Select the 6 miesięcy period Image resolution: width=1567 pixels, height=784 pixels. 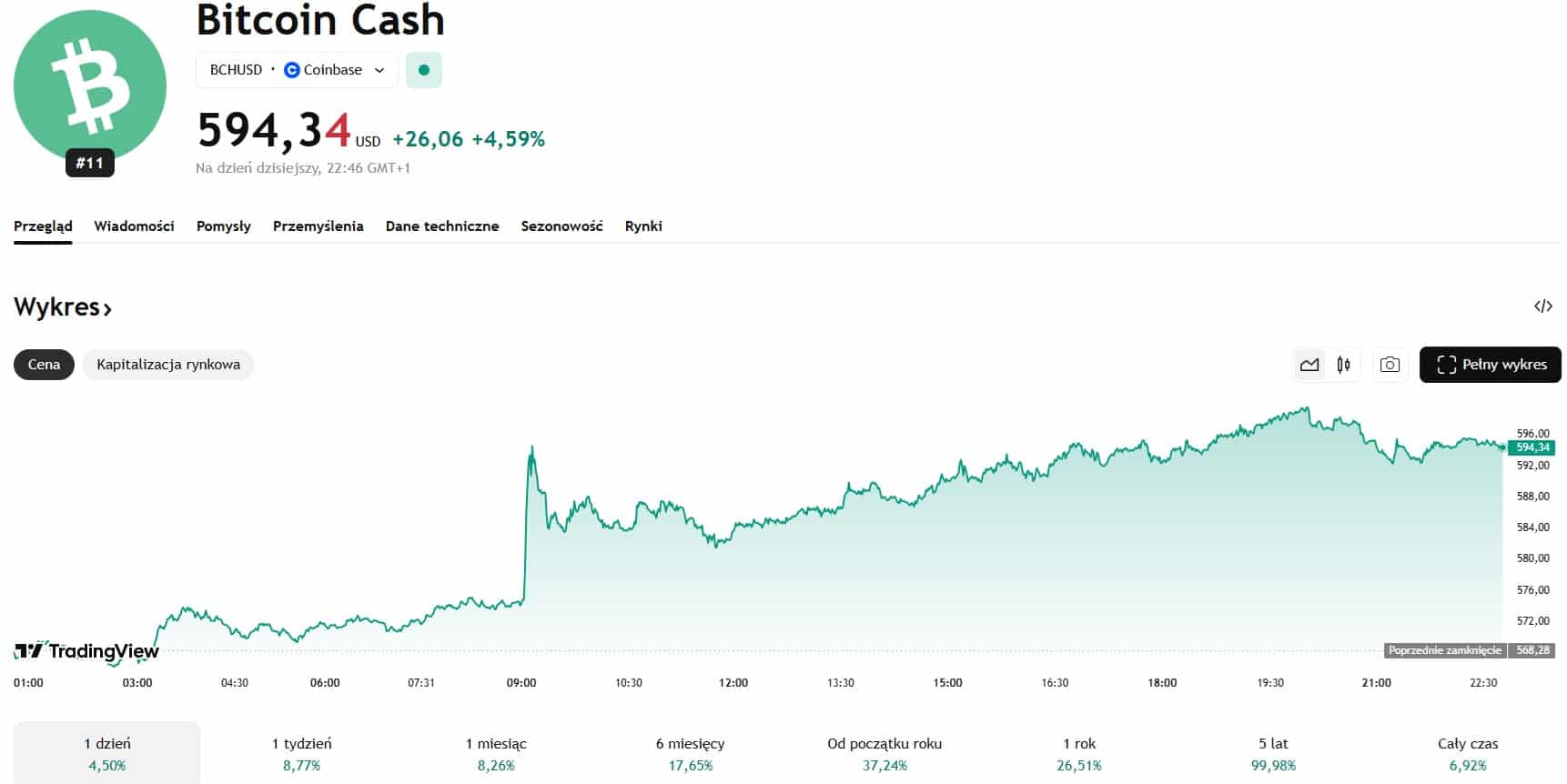pyautogui.click(x=690, y=753)
